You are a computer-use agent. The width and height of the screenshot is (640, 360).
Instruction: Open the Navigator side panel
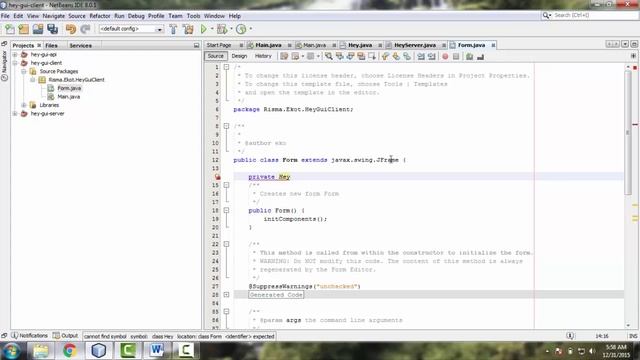pyautogui.click(x=4, y=65)
